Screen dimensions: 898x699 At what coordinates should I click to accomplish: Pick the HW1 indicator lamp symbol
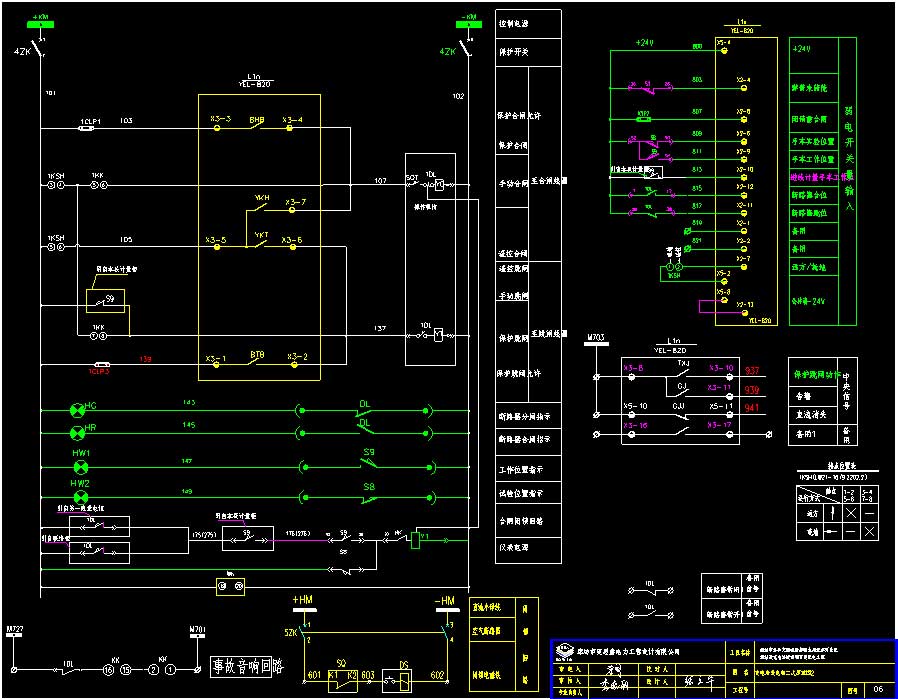[80, 467]
